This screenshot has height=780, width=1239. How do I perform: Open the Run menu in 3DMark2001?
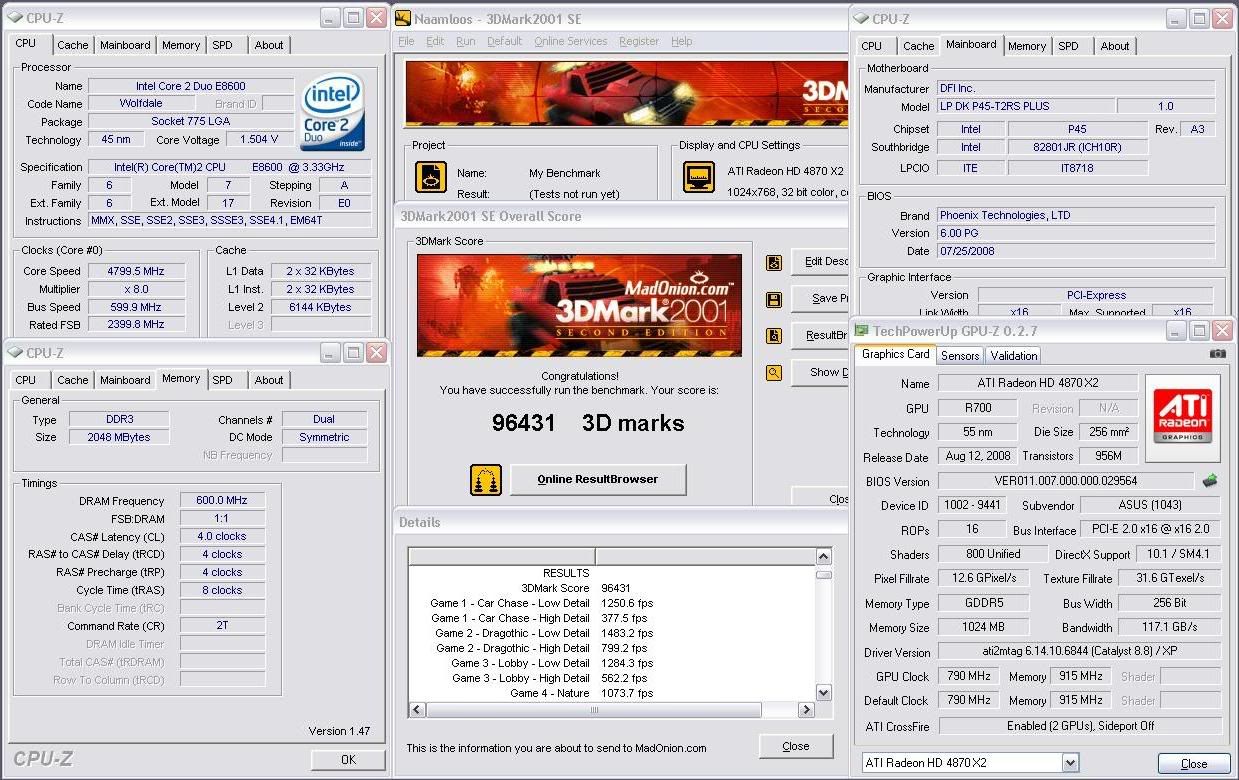465,41
